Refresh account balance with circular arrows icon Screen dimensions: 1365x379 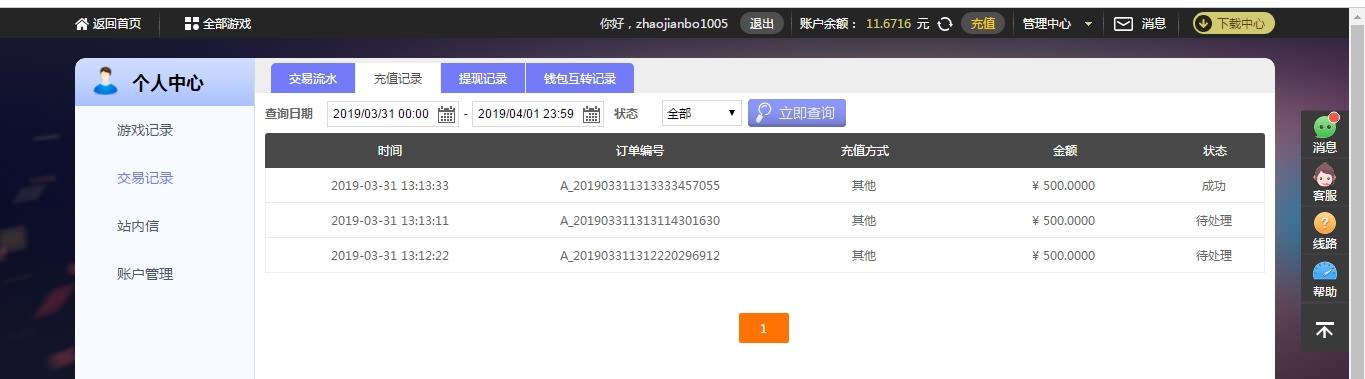[944, 24]
